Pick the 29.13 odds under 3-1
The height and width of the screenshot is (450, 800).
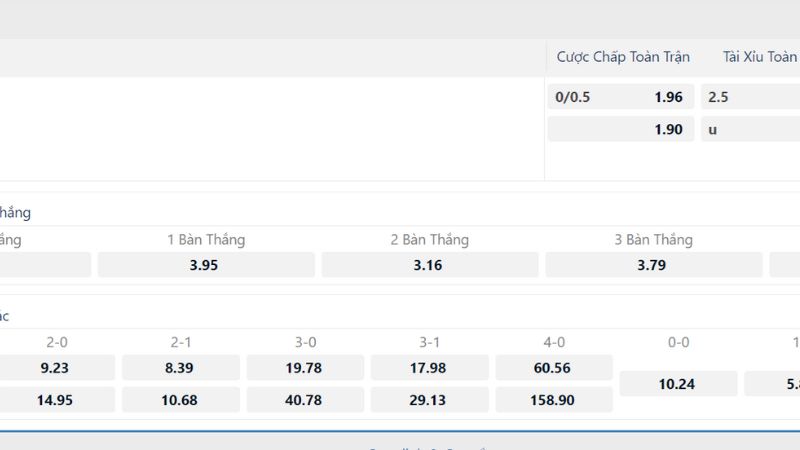coord(430,400)
